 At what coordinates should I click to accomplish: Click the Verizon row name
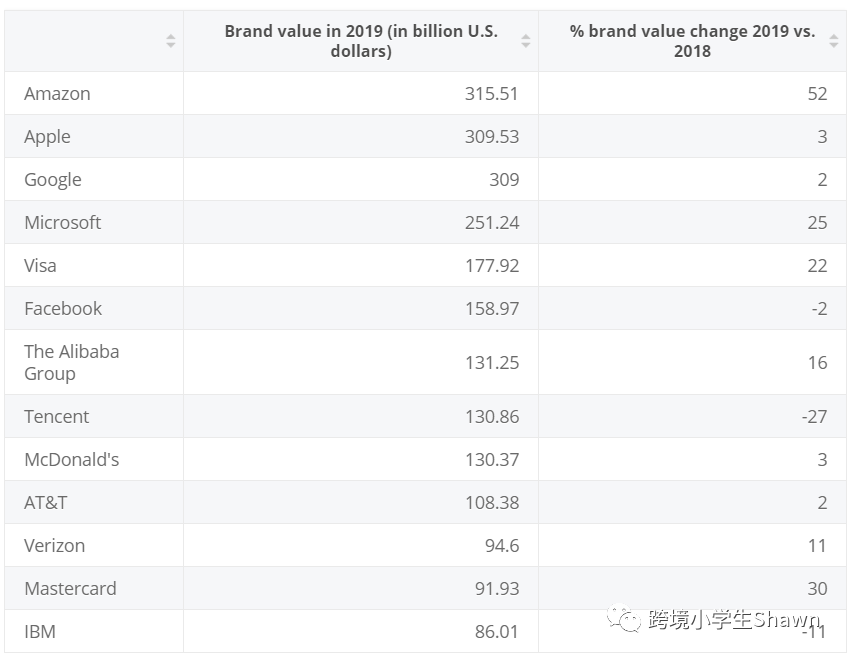(54, 546)
